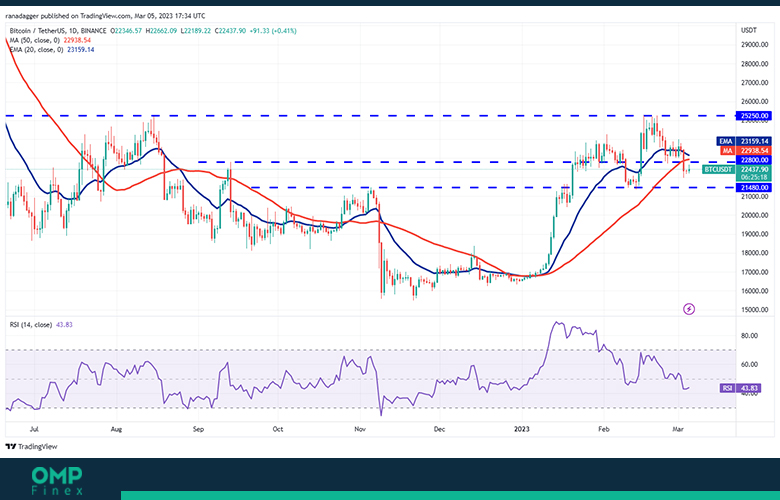The width and height of the screenshot is (780, 500).
Task: Click the MA 22938.54 axis label
Action: (x=744, y=150)
